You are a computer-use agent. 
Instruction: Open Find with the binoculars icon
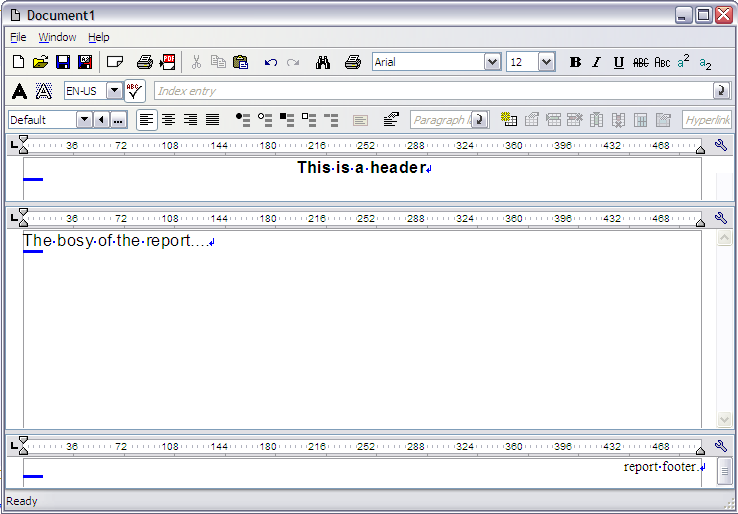coord(323,62)
